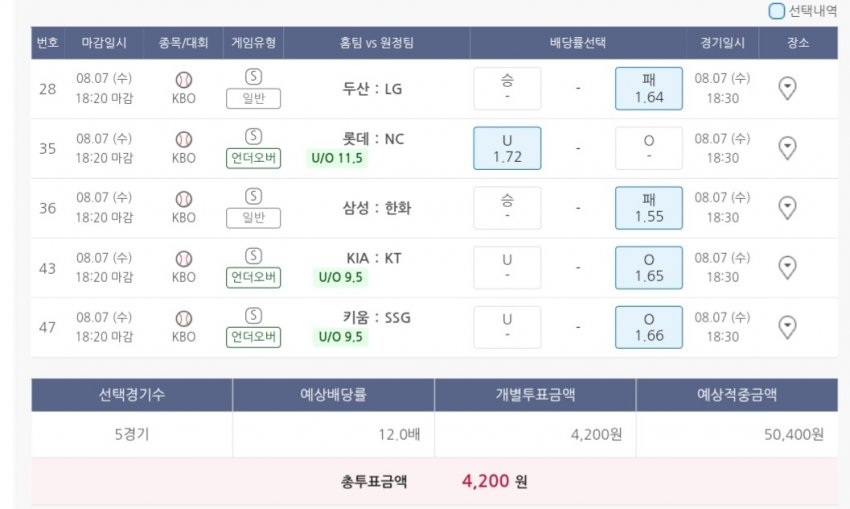Viewport: 850px width, 509px height.
Task: Click 배당률선택 column header
Action: point(577,44)
